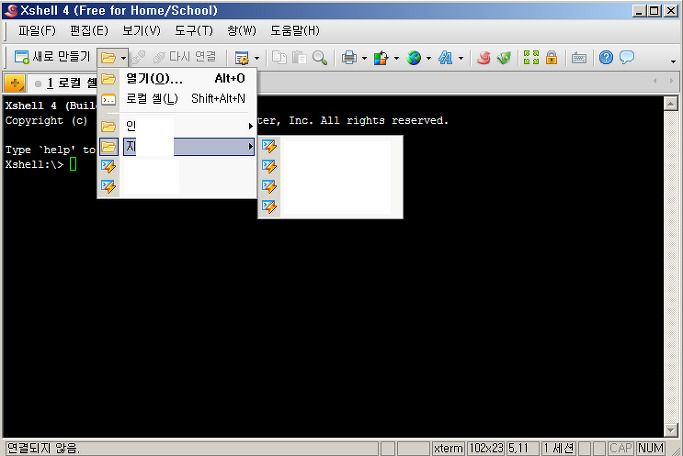Viewport: 683px width, 456px height.
Task: Open the session Properties icon
Action: [x=241, y=57]
